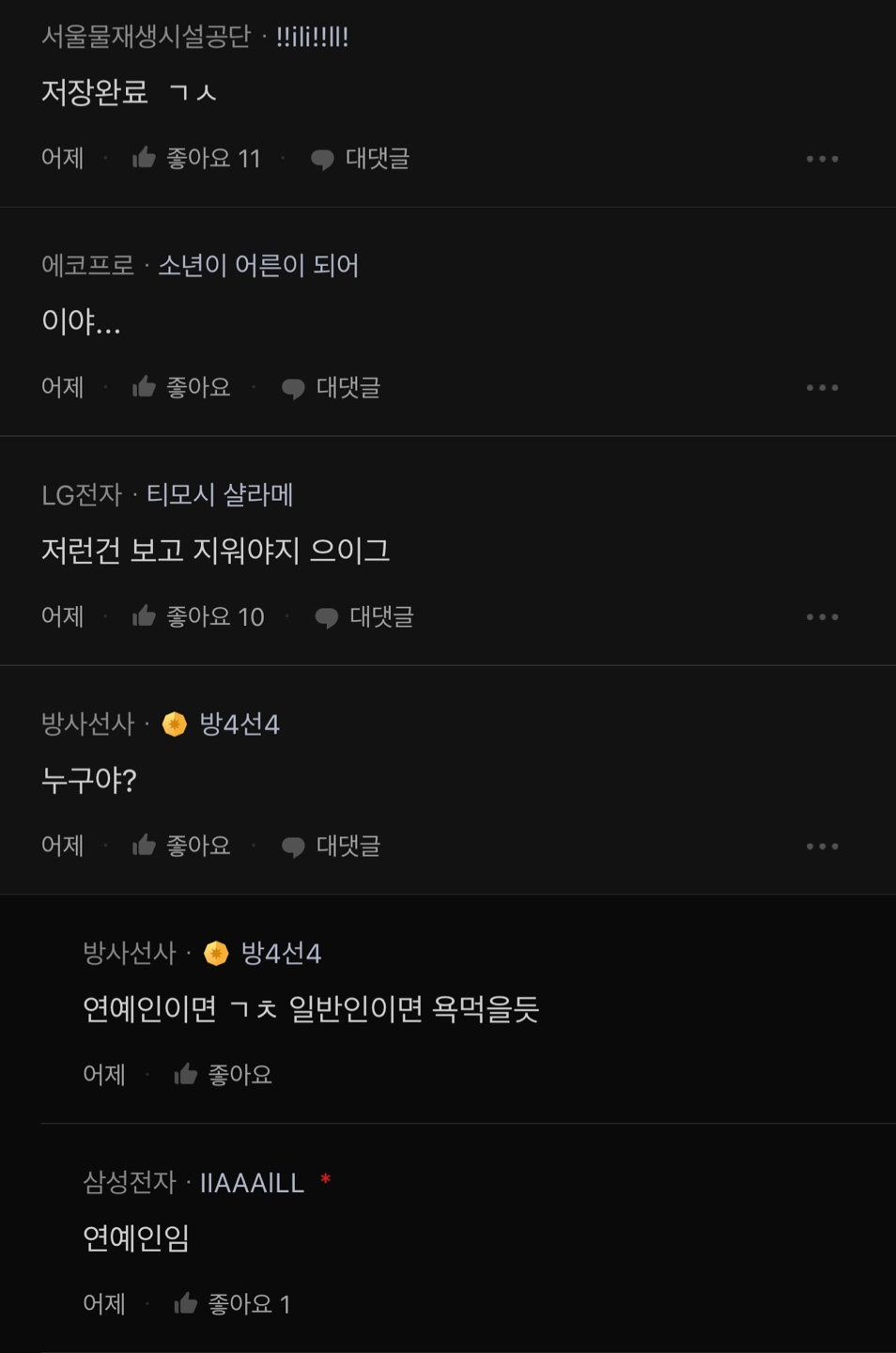Open more options for '저장완료 ㄱㅅ' comment
The height and width of the screenshot is (1353, 896).
822,159
